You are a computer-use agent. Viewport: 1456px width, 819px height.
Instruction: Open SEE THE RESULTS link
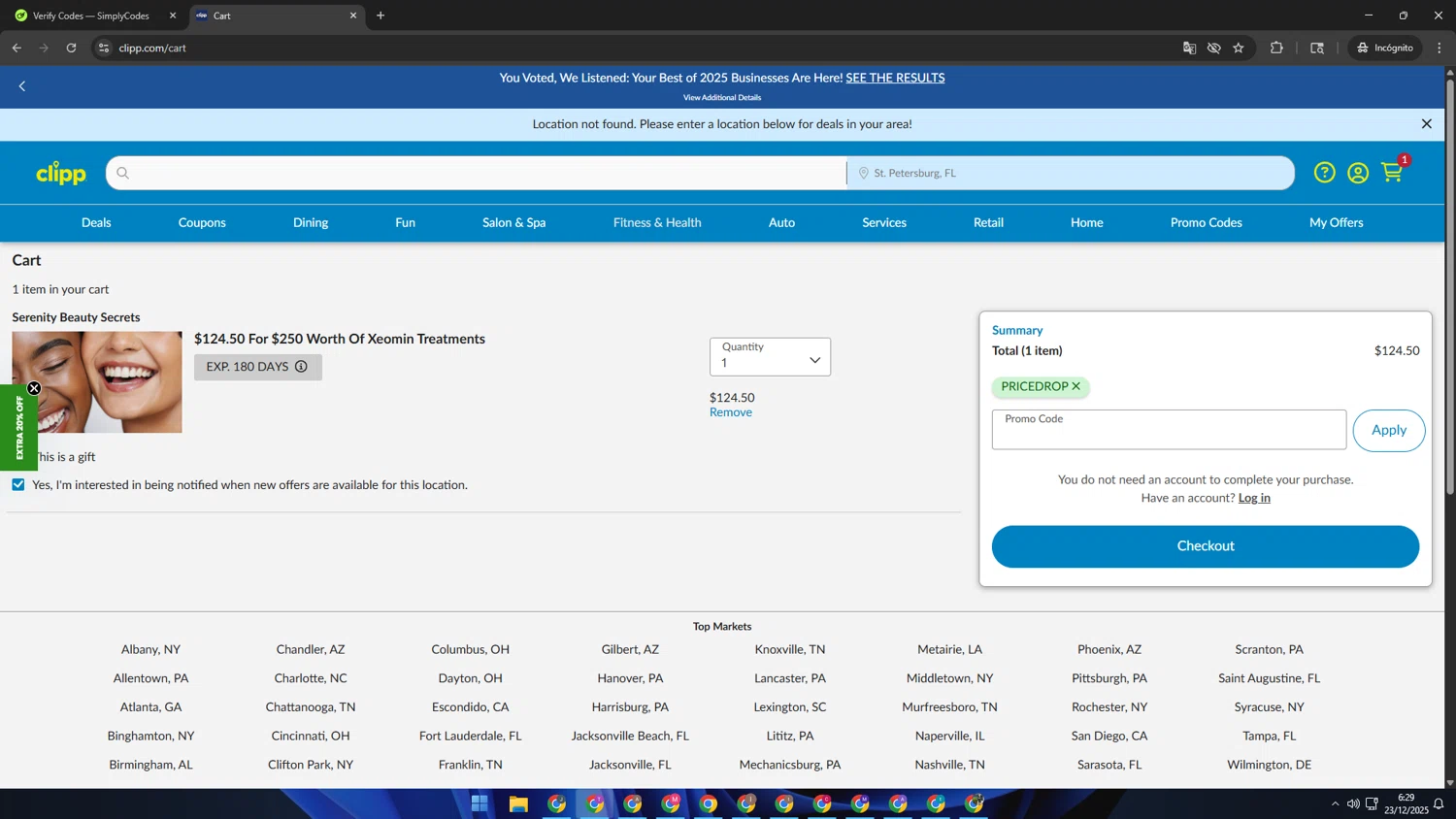[x=895, y=78]
